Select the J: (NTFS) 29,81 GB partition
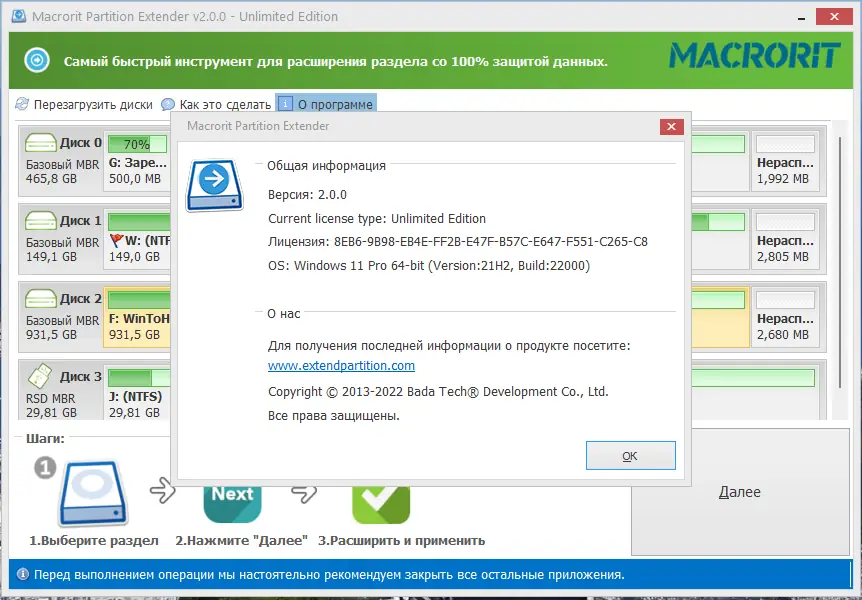 click(139, 392)
